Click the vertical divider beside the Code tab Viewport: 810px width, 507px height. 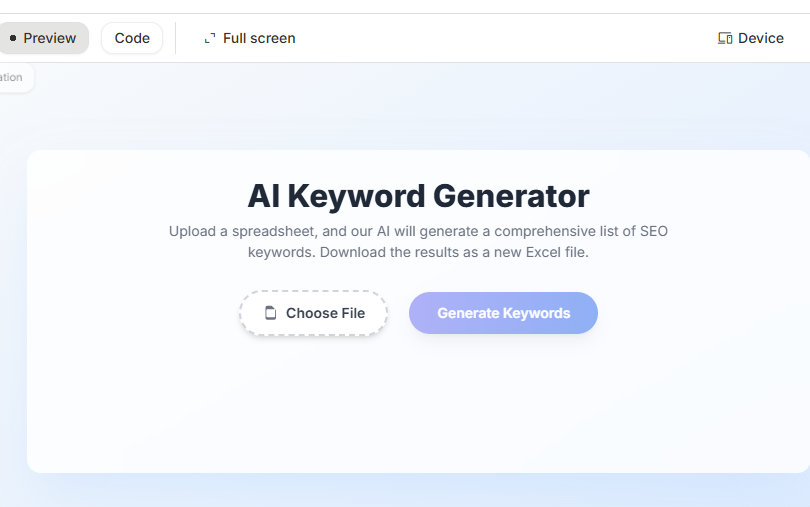click(176, 38)
